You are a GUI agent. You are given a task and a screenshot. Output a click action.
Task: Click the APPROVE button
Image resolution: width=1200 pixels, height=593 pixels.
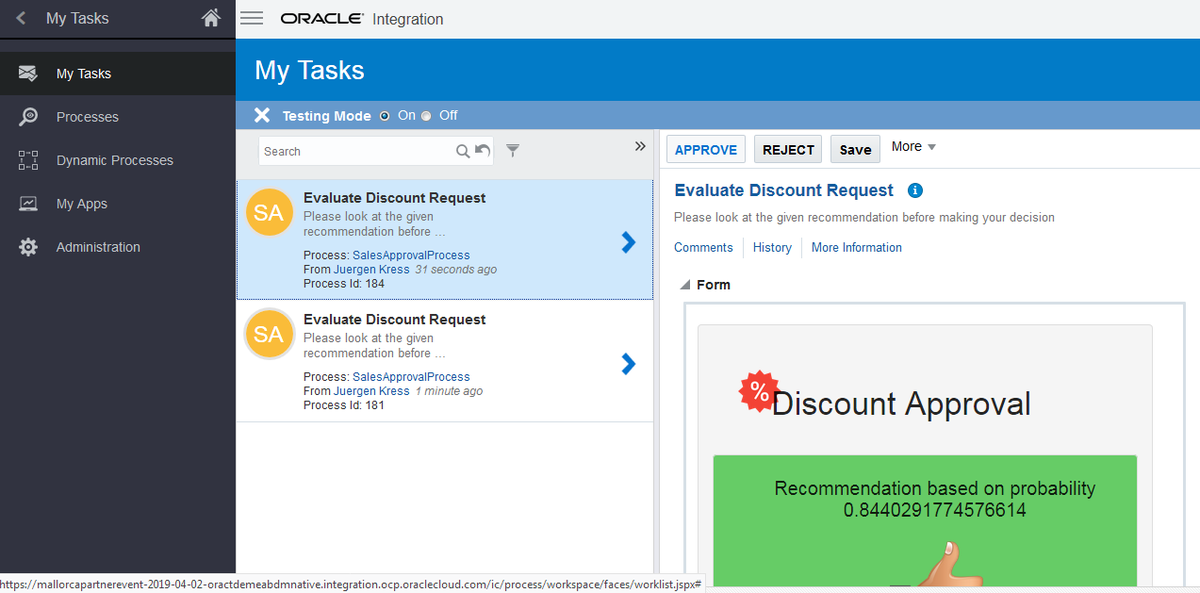point(706,149)
